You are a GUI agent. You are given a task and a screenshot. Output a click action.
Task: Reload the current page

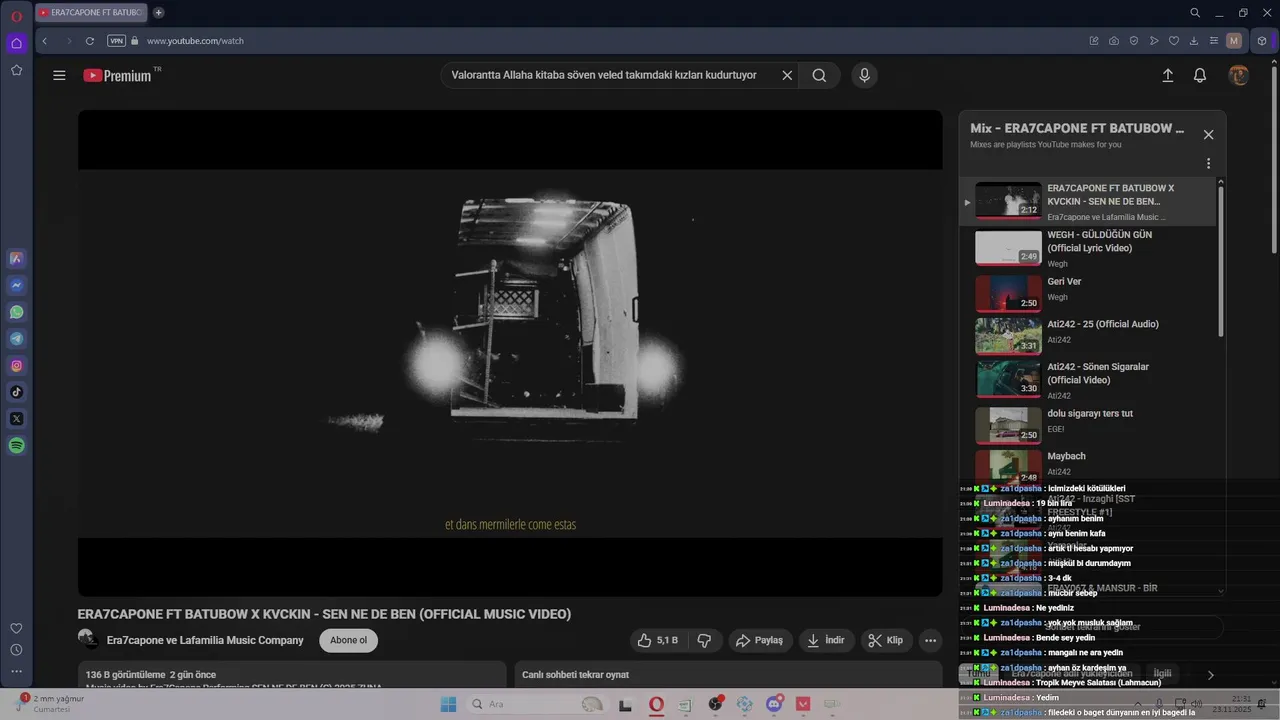[x=90, y=41]
